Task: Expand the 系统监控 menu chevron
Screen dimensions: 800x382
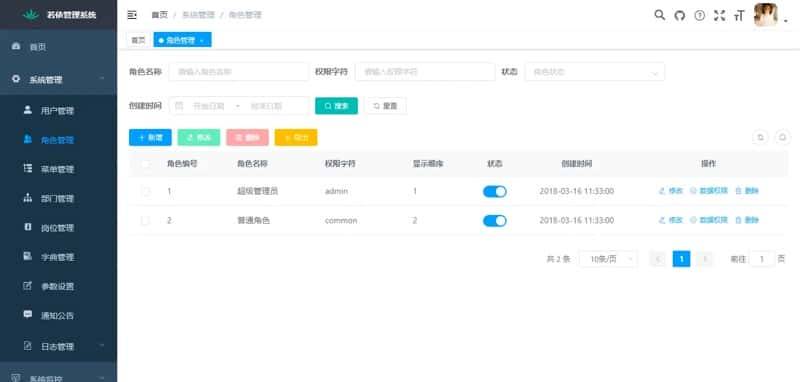Action: tap(102, 378)
